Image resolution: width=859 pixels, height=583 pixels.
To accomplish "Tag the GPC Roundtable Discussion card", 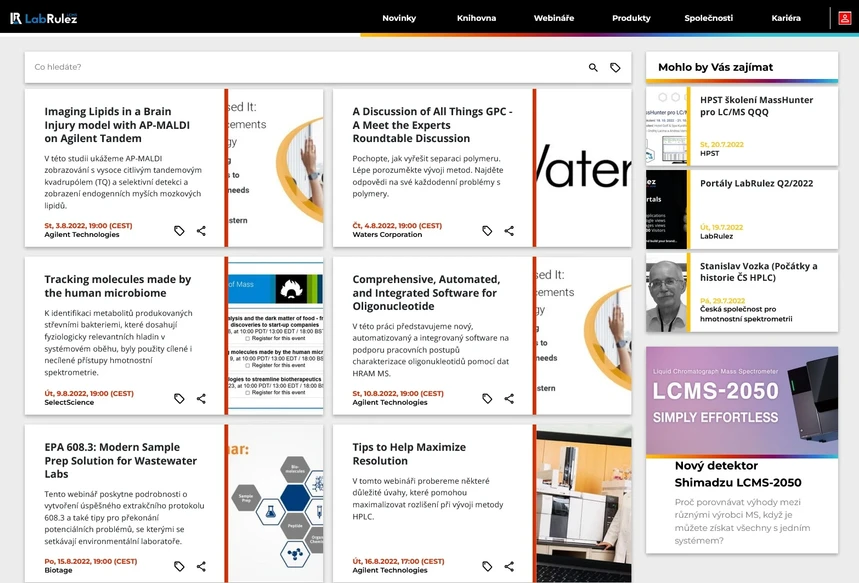I will click(487, 231).
